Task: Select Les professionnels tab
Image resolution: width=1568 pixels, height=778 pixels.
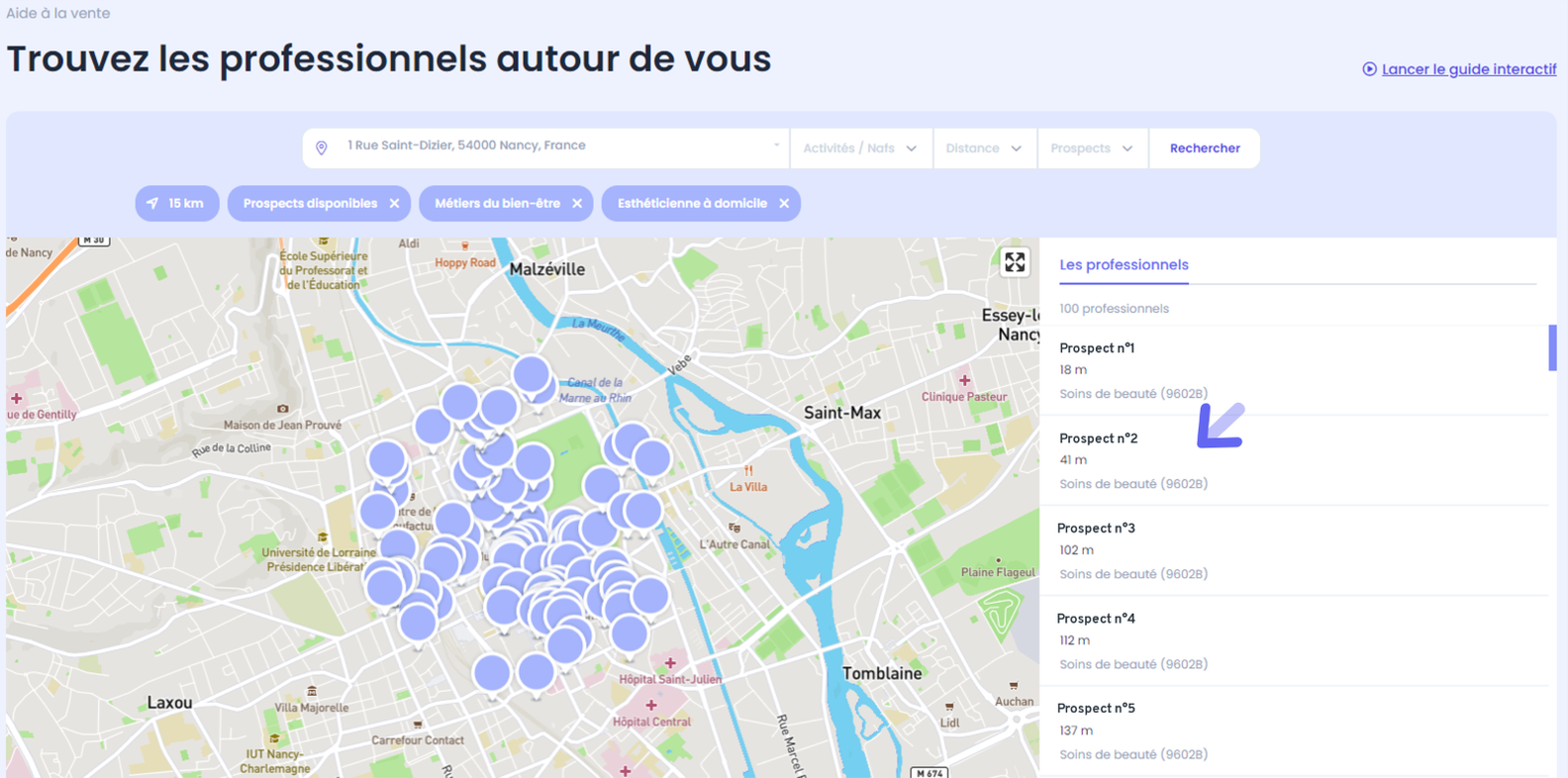Action: coord(1124,265)
